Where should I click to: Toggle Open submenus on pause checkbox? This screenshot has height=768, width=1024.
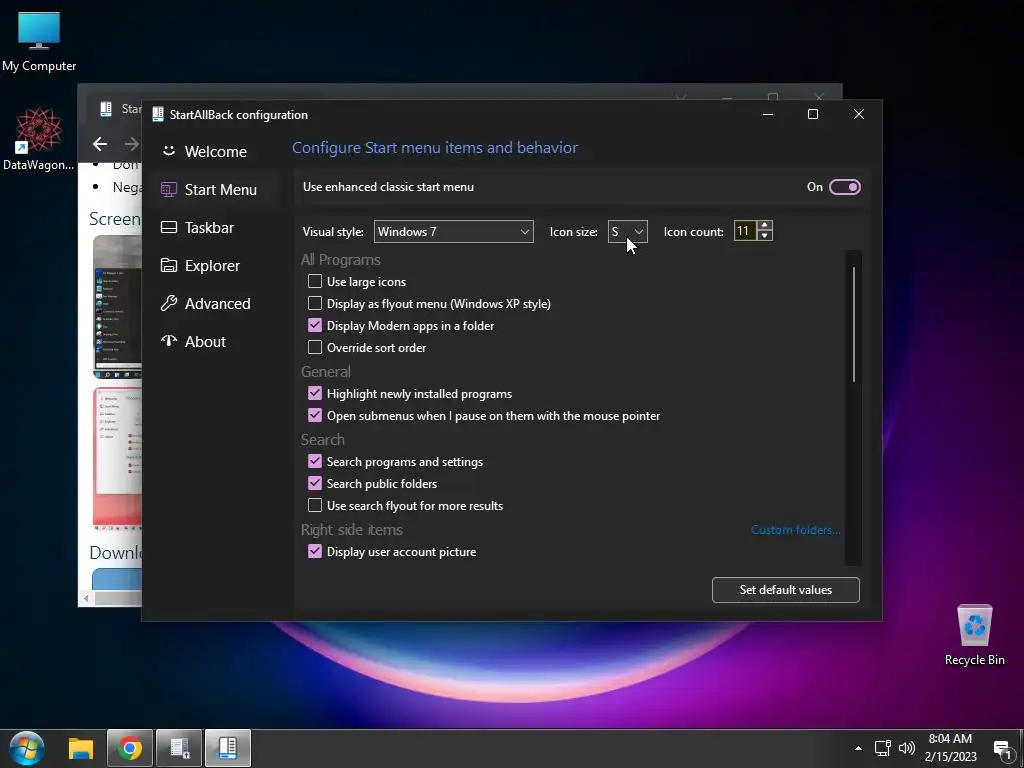[315, 415]
